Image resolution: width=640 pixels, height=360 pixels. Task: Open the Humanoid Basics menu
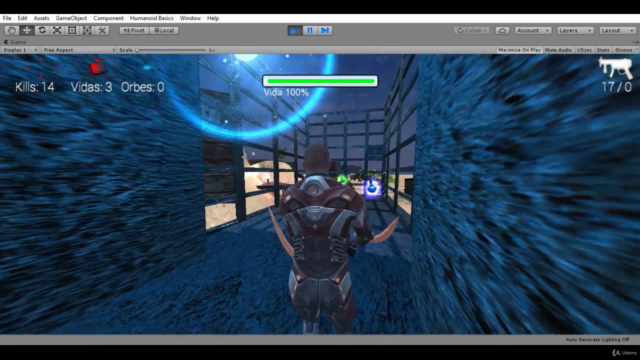[152, 18]
